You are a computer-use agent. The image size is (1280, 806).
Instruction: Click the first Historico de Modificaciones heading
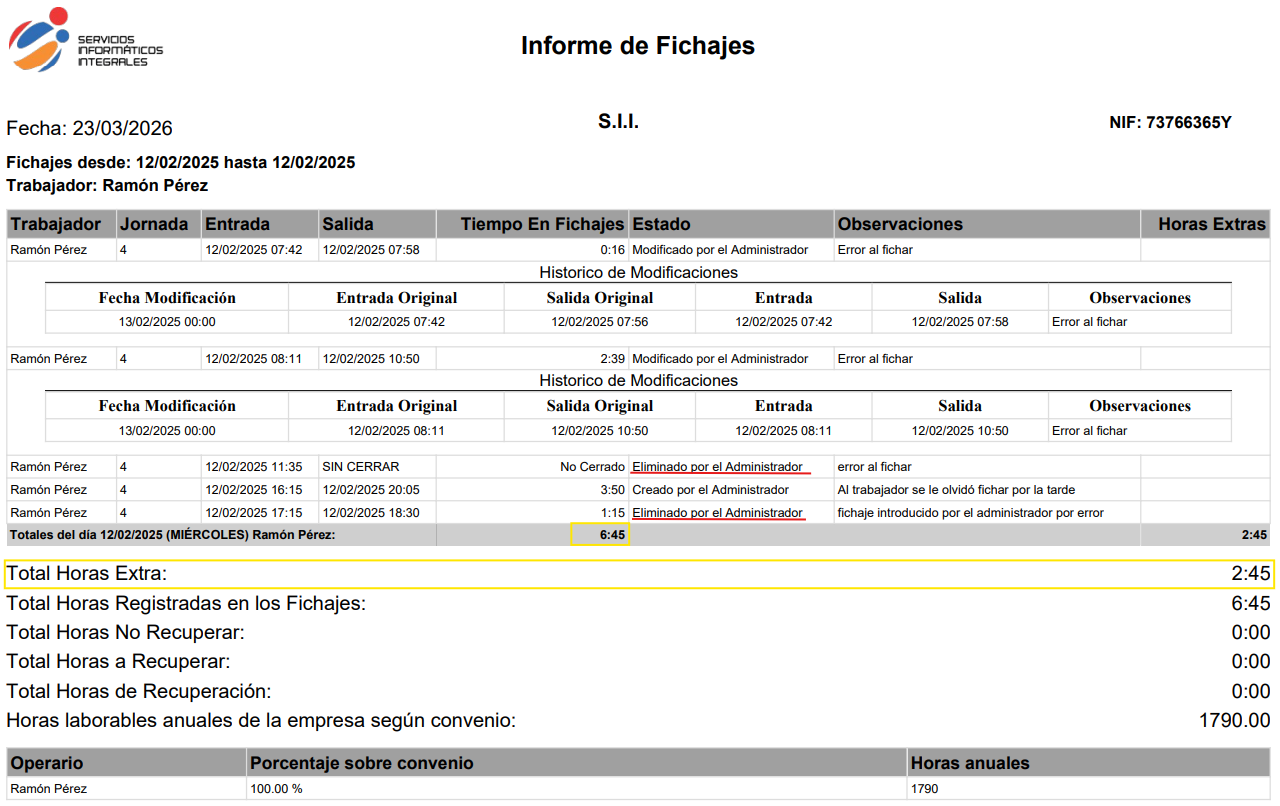pos(638,272)
